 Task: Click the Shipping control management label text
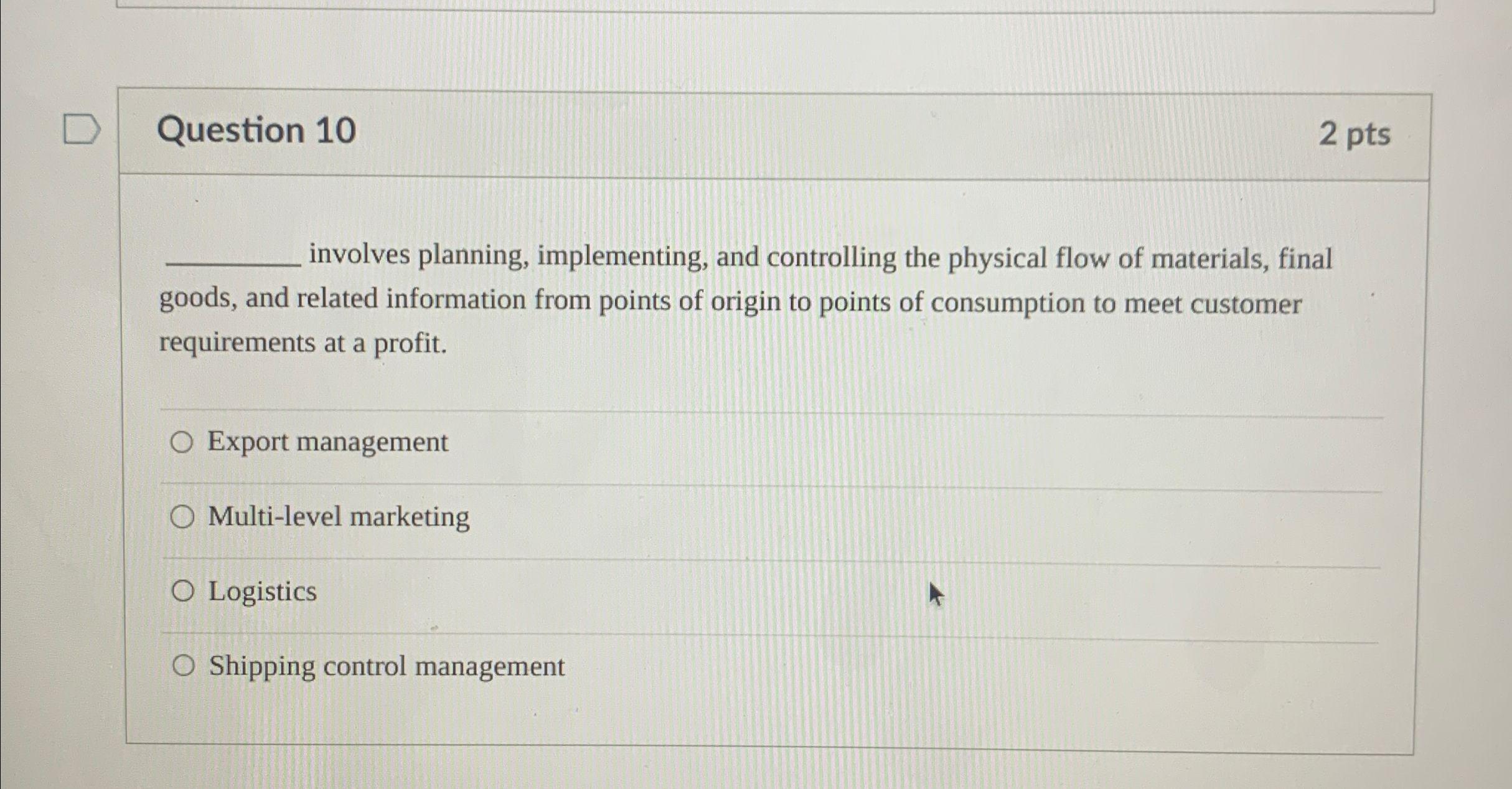(x=386, y=666)
